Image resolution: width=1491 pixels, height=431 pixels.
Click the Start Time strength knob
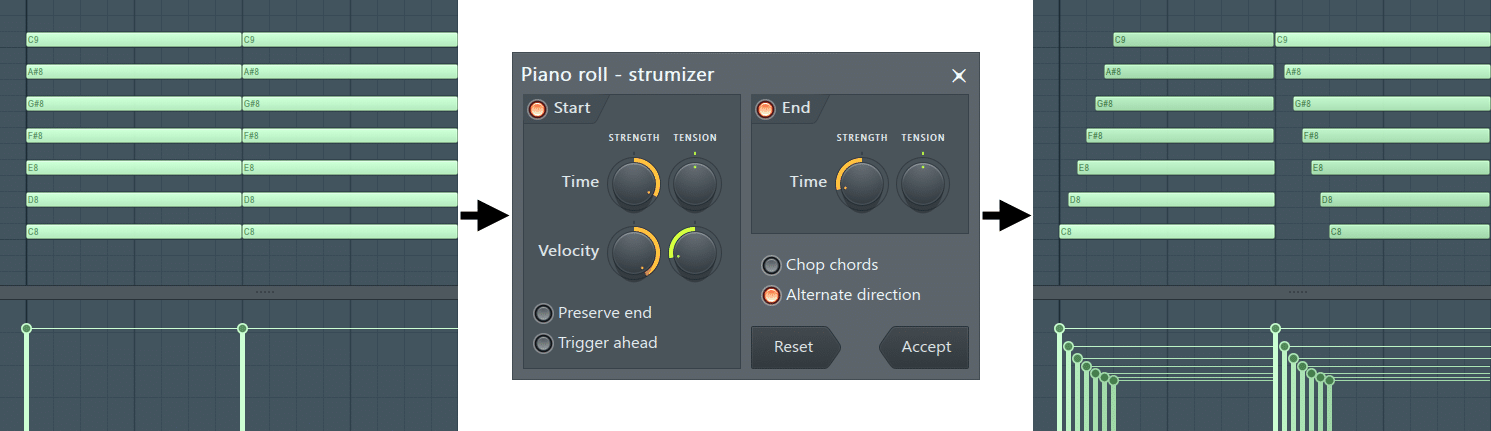click(633, 182)
